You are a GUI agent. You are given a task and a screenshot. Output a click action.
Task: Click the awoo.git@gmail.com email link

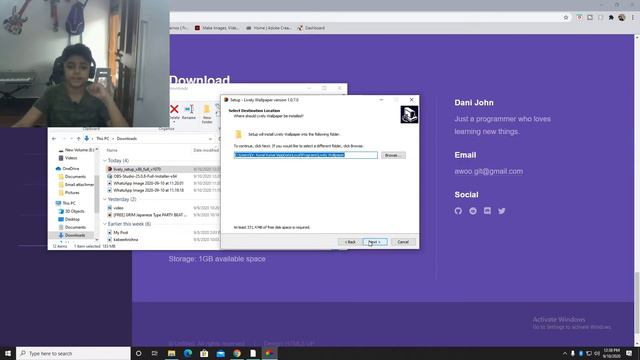(489, 171)
